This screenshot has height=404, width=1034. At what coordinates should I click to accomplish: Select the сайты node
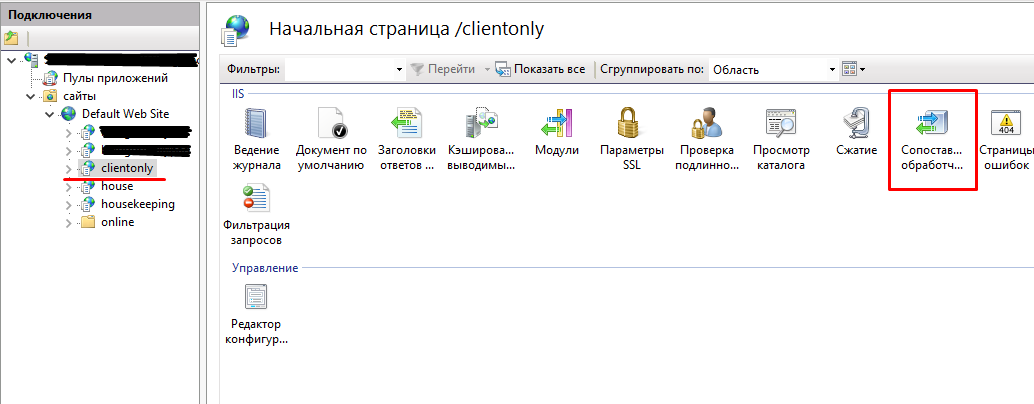coord(80,96)
